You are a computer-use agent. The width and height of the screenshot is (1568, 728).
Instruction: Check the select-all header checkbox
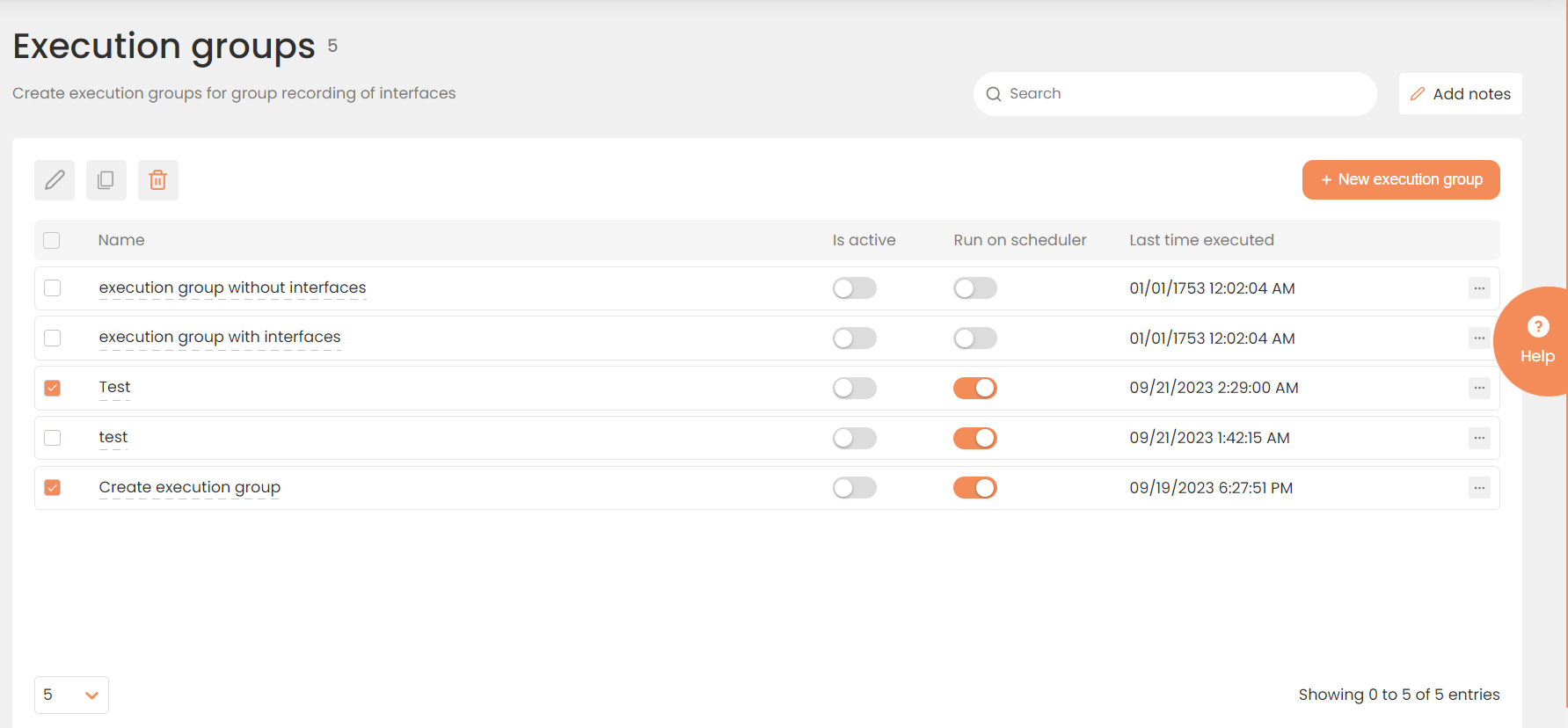coord(52,240)
